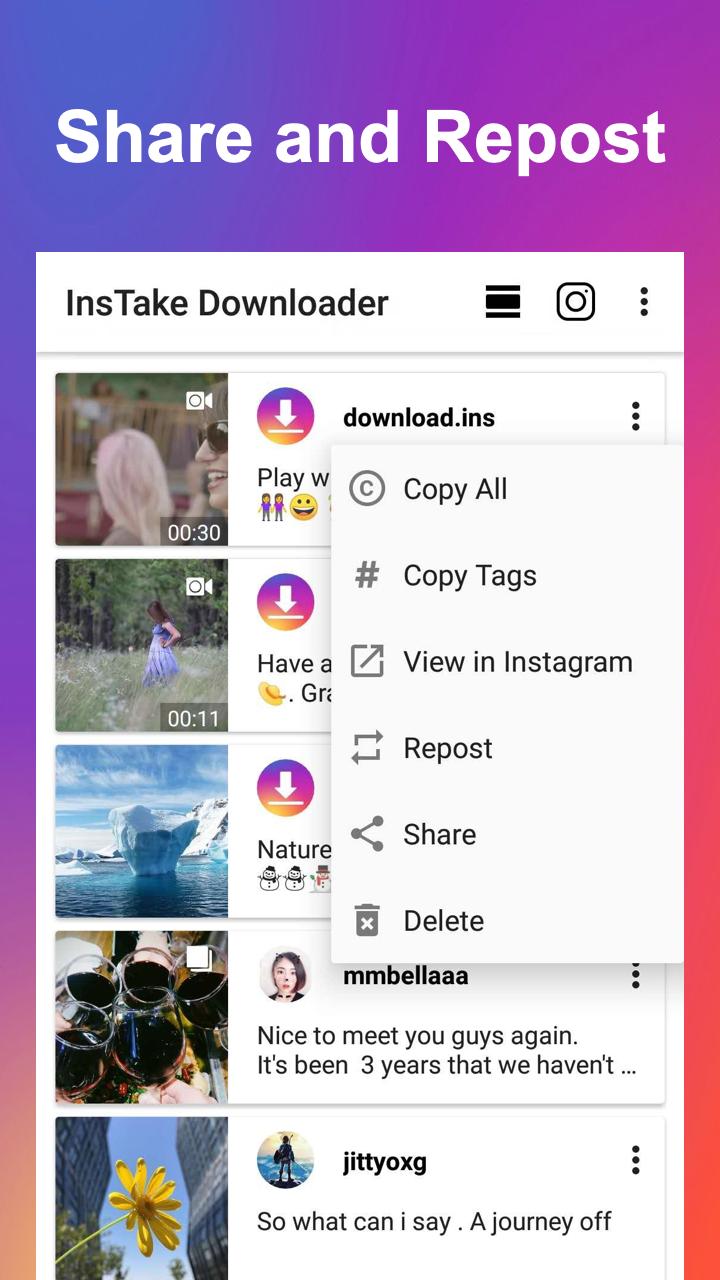720x1280 pixels.
Task: Open Instagram via the camera logo icon
Action: [576, 302]
